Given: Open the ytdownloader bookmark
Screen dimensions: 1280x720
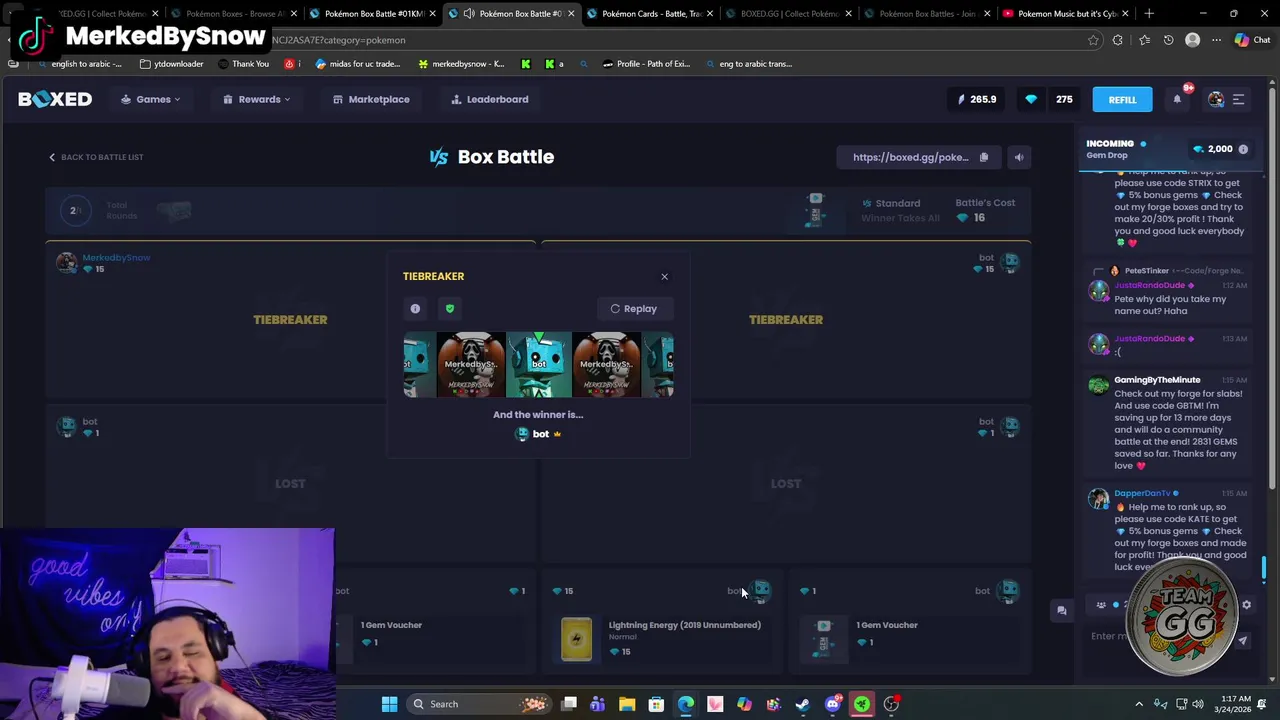Looking at the screenshot, I should (172, 64).
